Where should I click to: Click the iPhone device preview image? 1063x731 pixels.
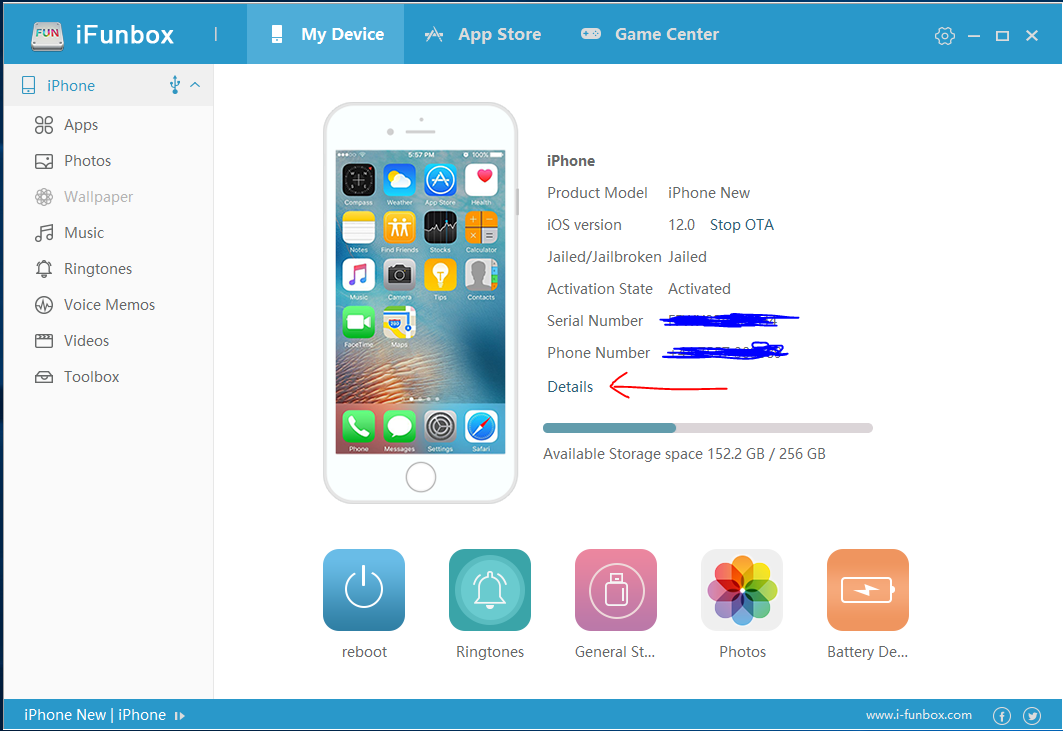(420, 303)
